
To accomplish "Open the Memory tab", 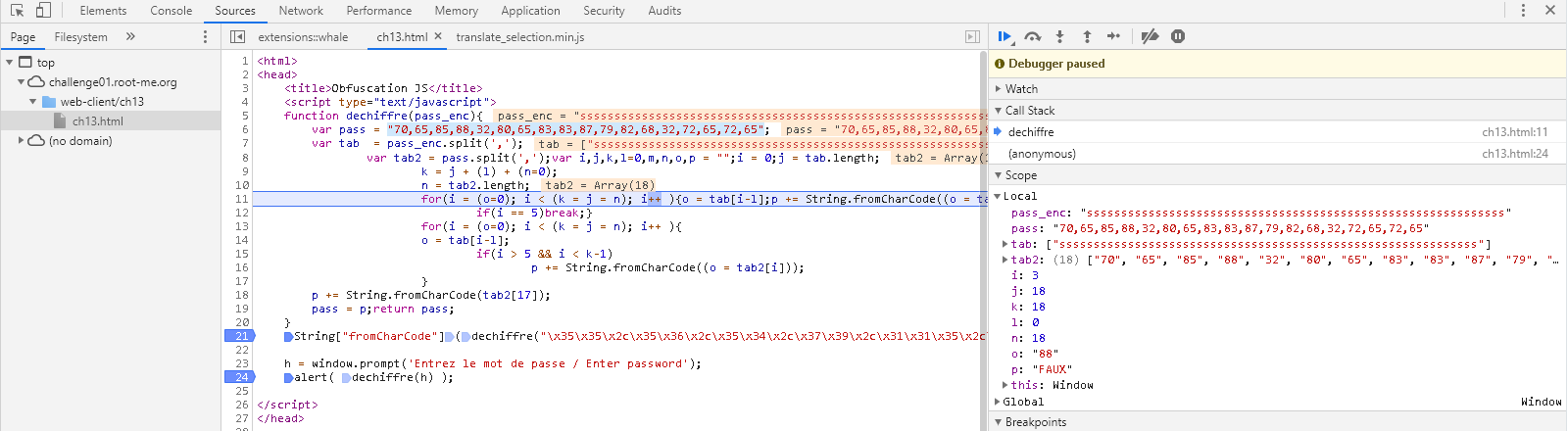I will click(457, 11).
